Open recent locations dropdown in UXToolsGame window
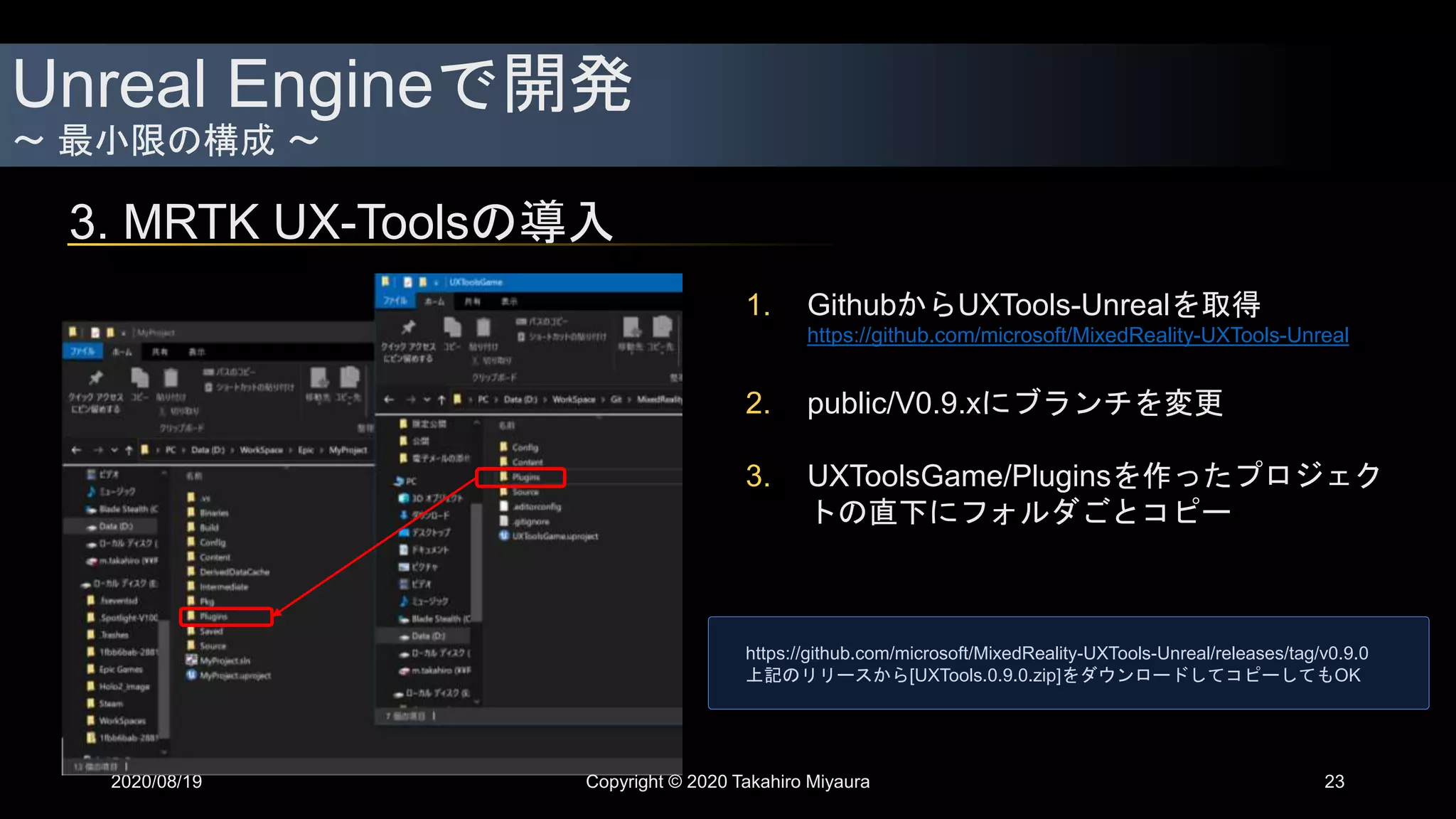This screenshot has width=1456, height=819. click(427, 400)
